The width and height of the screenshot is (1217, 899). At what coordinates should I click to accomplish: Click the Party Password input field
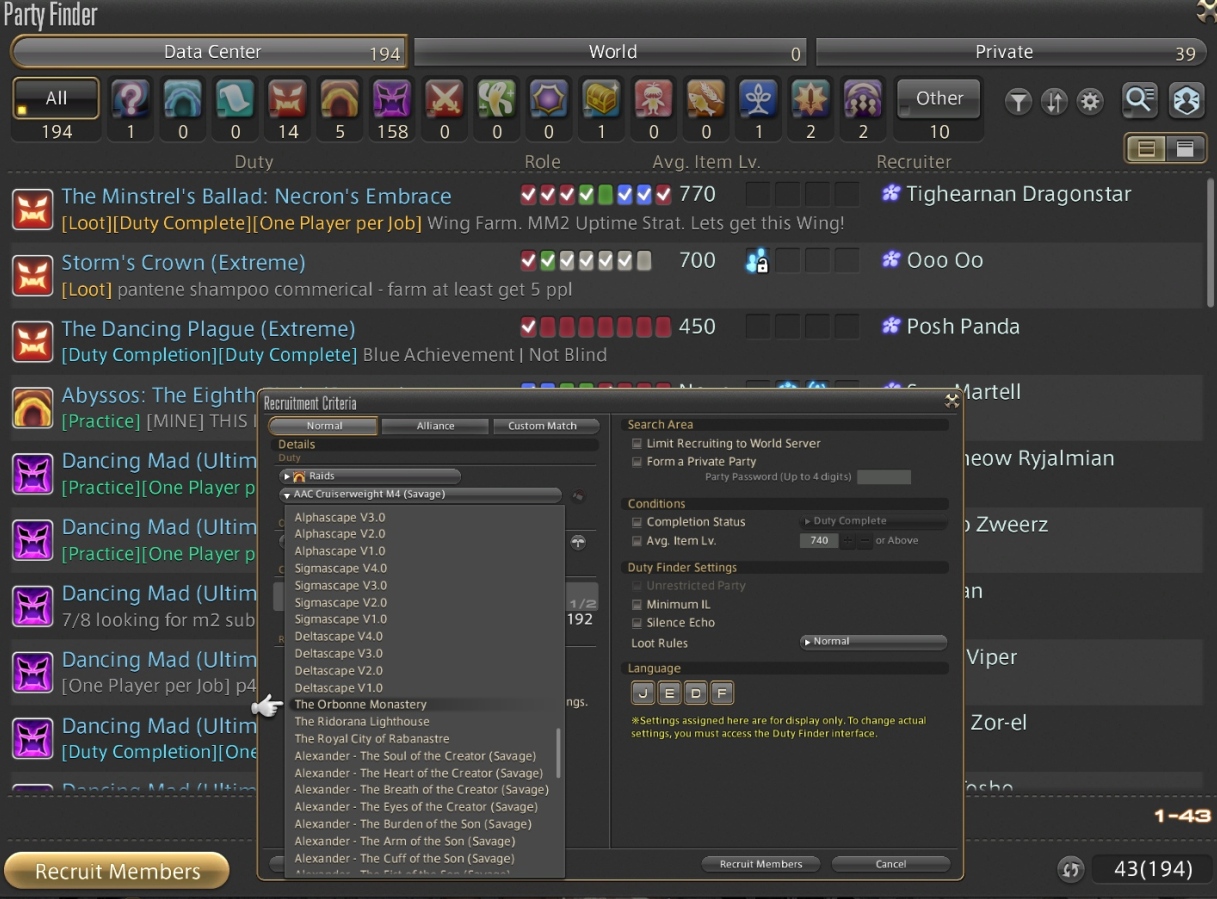pos(884,477)
